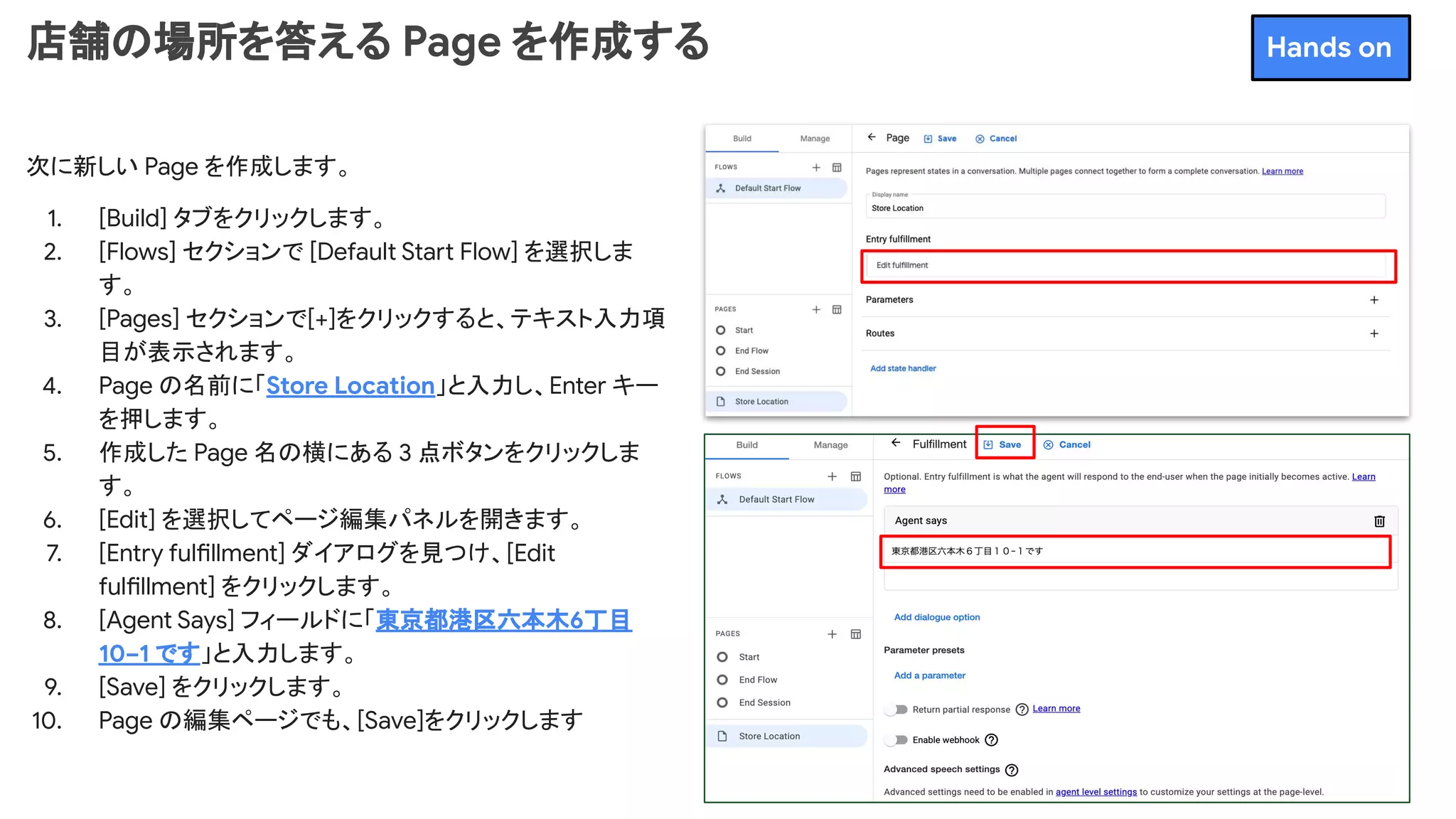Add a new page in lower panel
1456x819 pixels.
click(832, 634)
